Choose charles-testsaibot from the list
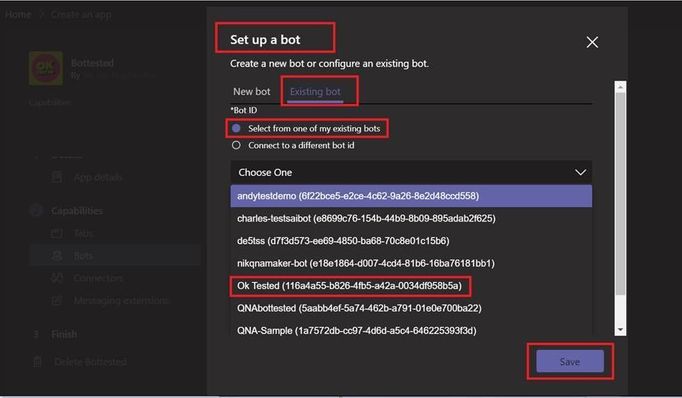 coord(411,218)
